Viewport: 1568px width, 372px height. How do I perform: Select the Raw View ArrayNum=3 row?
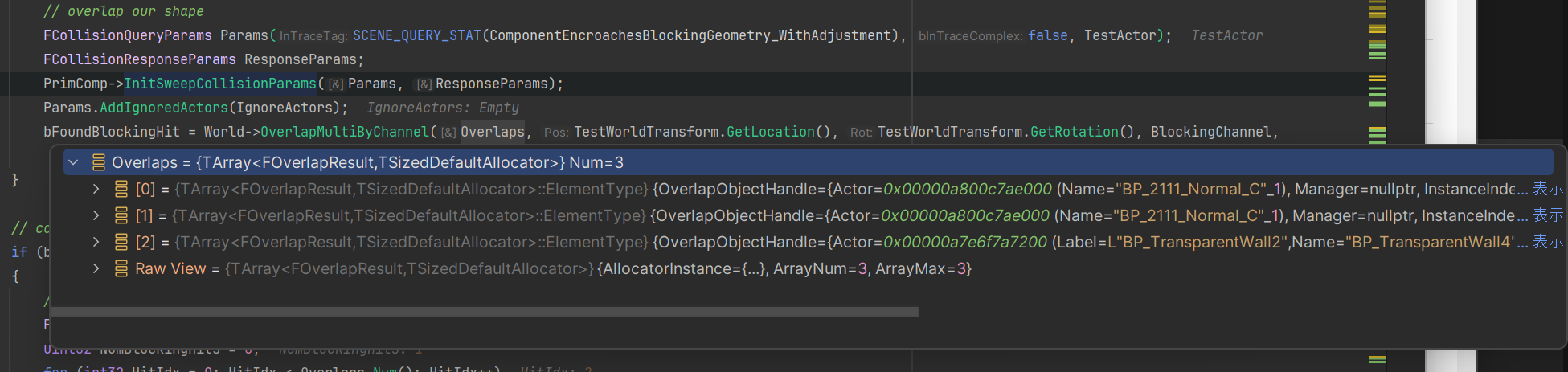coord(809,268)
